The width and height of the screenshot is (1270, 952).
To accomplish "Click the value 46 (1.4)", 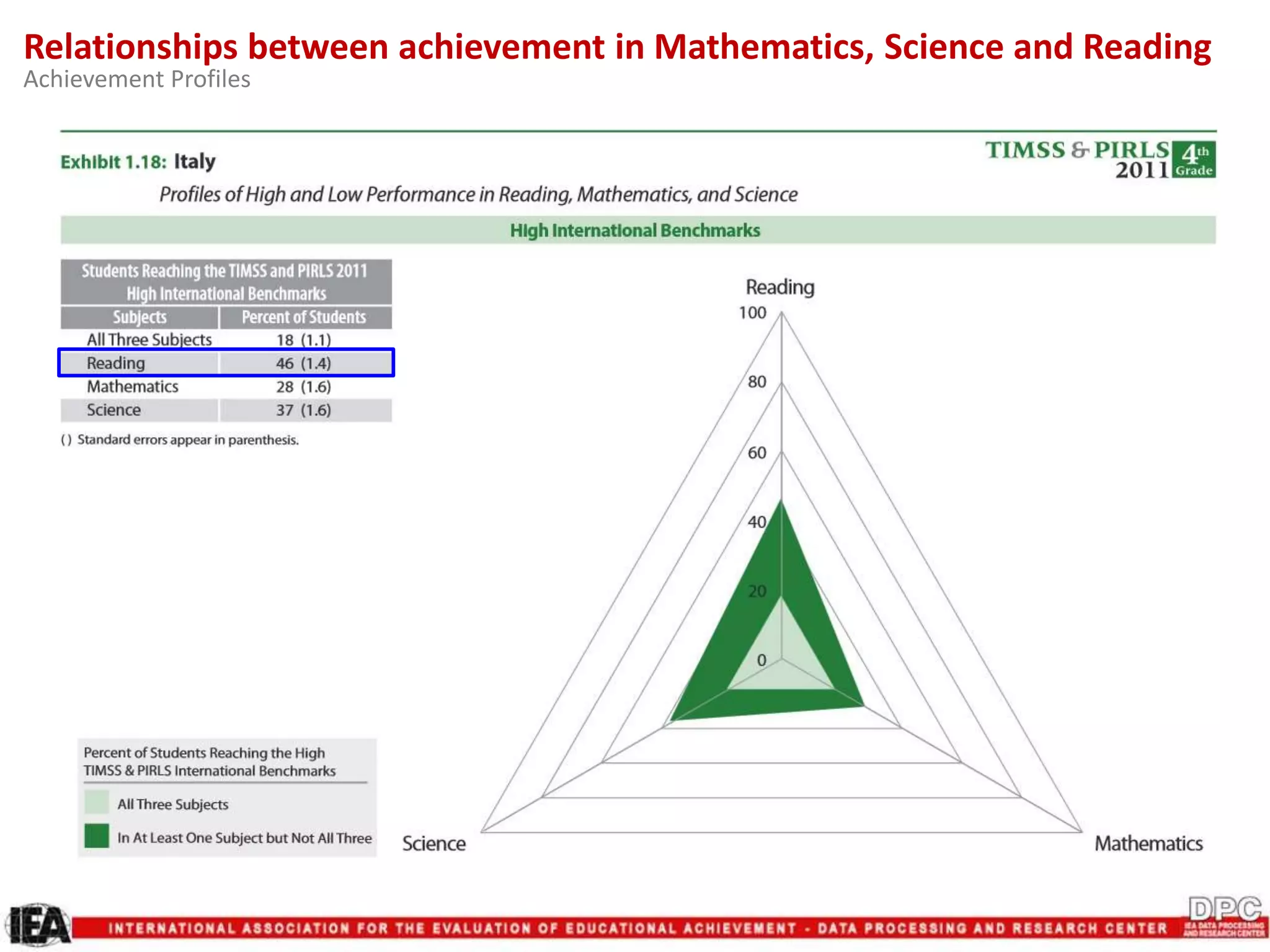I will click(304, 363).
